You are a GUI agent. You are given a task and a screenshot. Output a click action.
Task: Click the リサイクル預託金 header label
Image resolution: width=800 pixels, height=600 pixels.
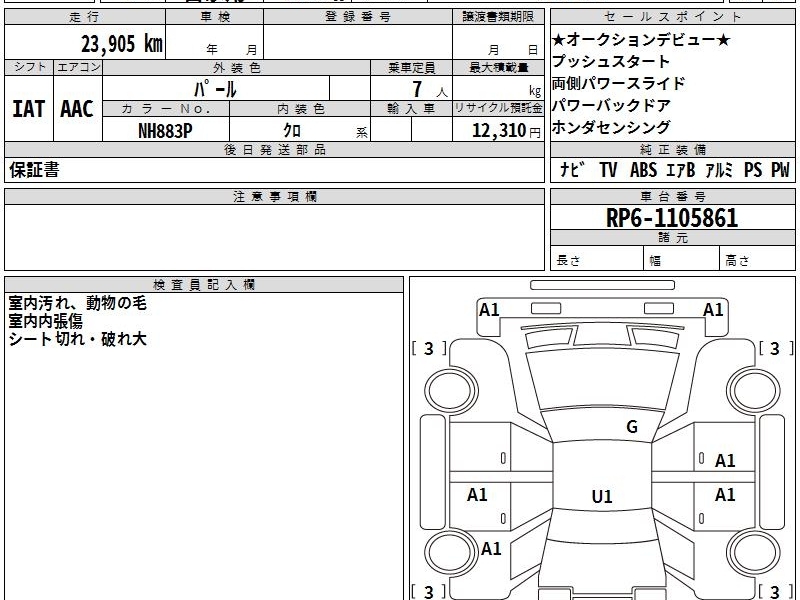tap(498, 108)
